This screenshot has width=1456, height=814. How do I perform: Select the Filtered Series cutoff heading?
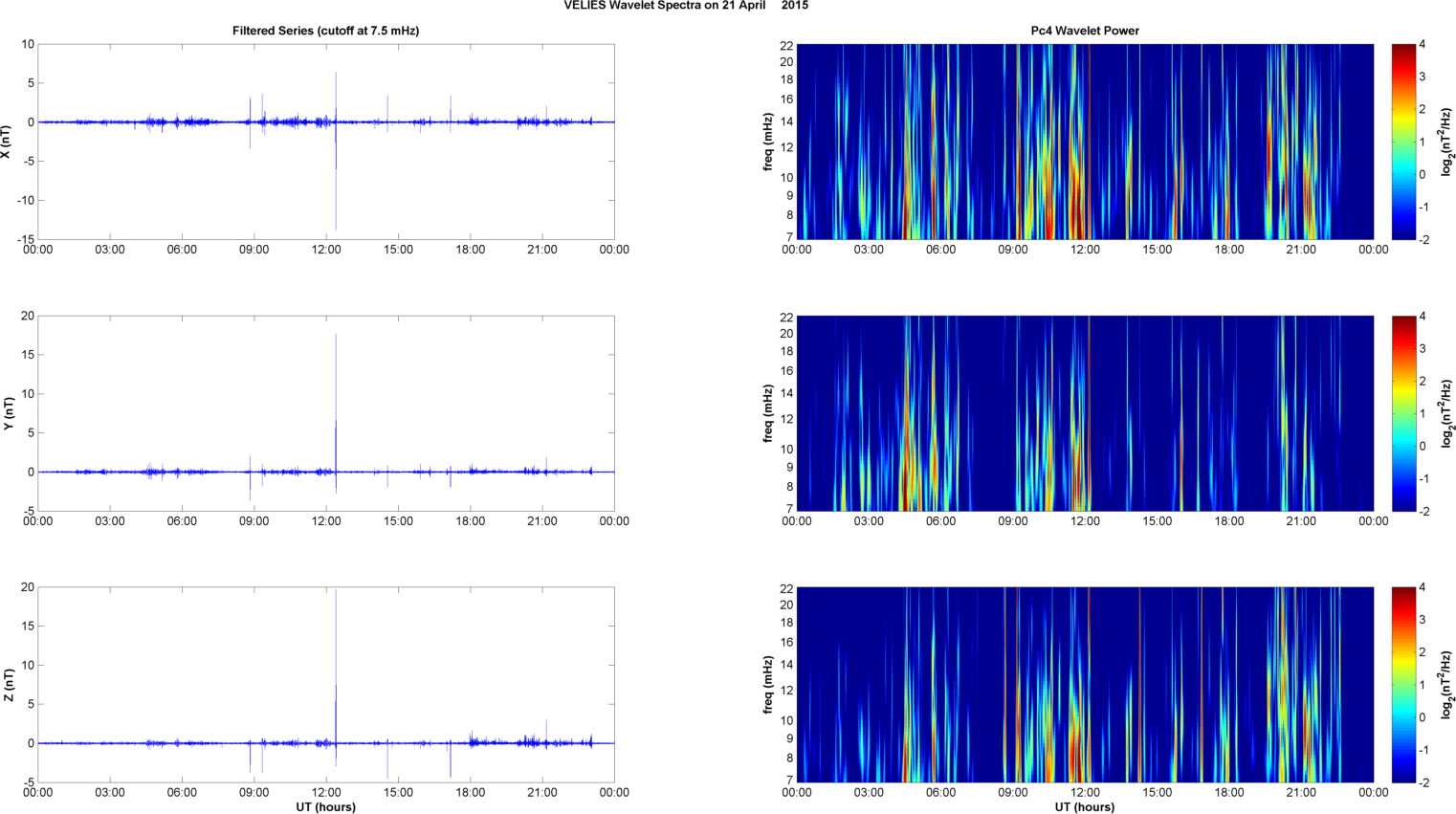pyautogui.click(x=325, y=31)
